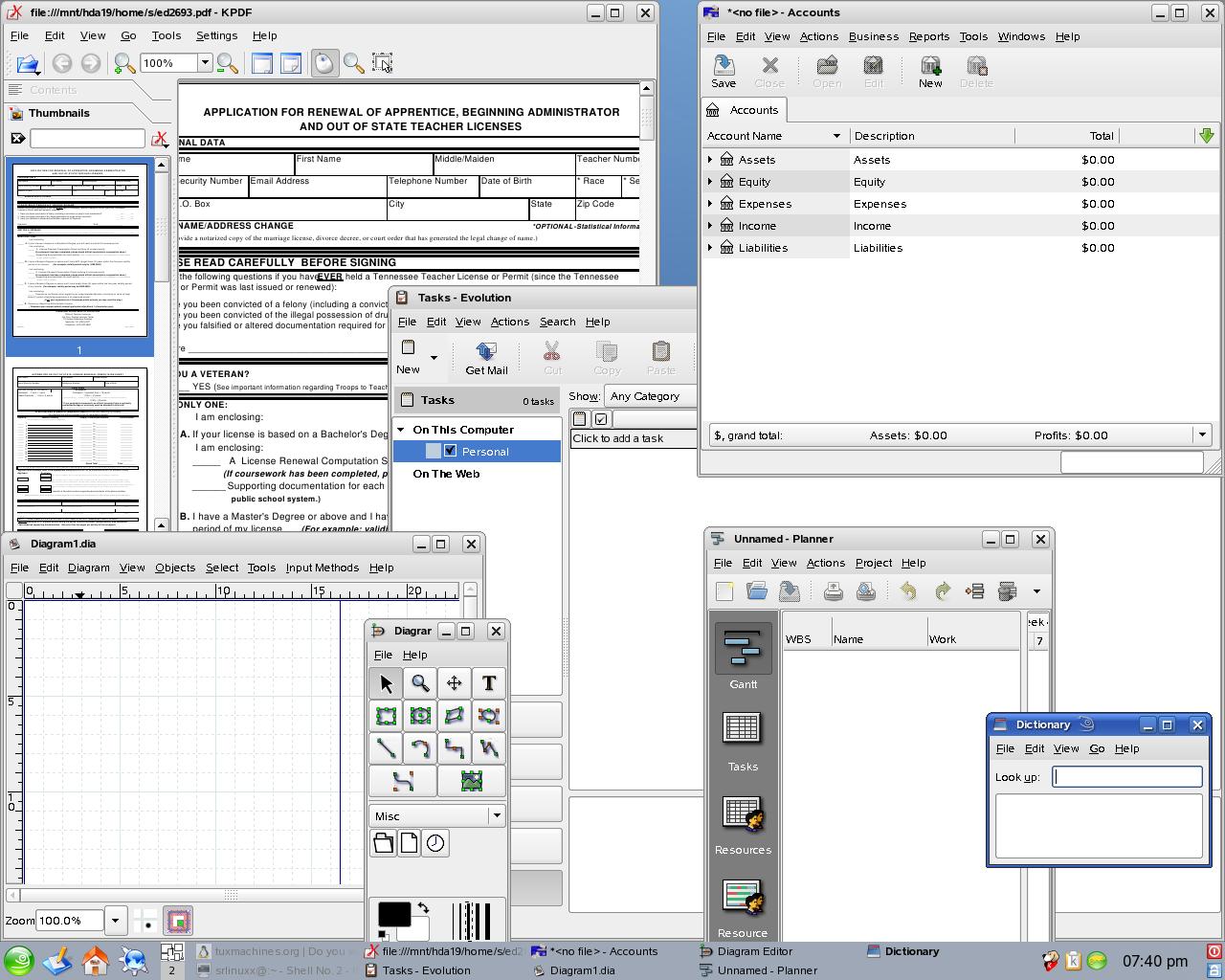Select Dia text tool
Screen dimensions: 1225x980
[x=488, y=683]
